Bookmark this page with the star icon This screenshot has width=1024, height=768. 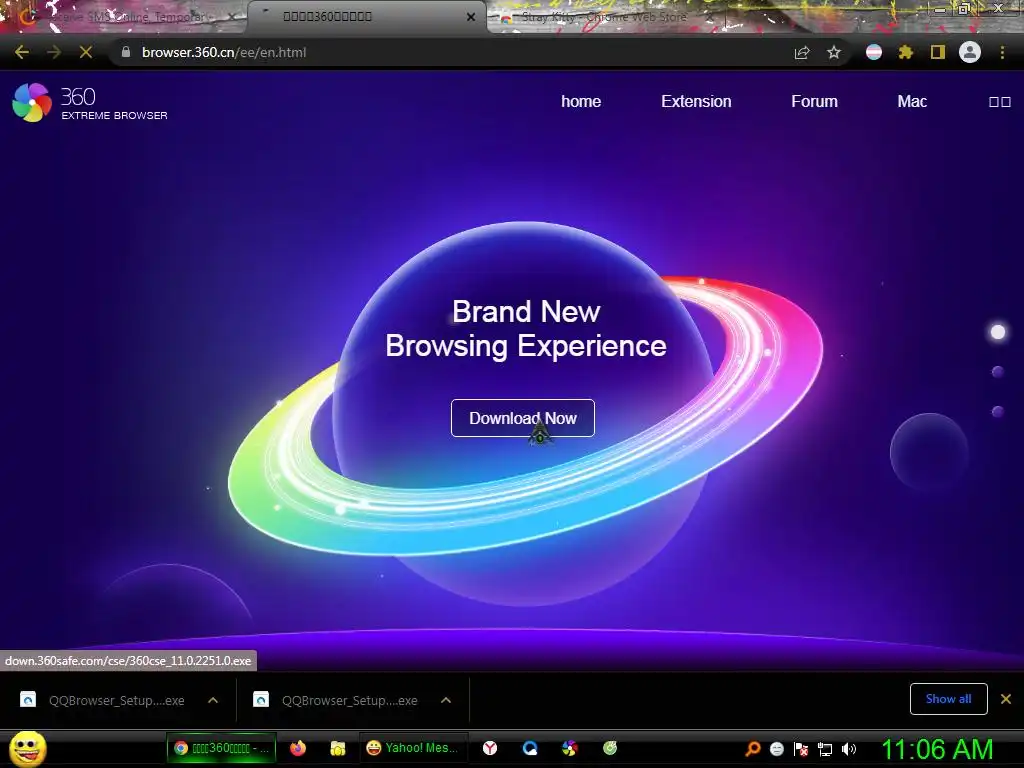pyautogui.click(x=834, y=52)
